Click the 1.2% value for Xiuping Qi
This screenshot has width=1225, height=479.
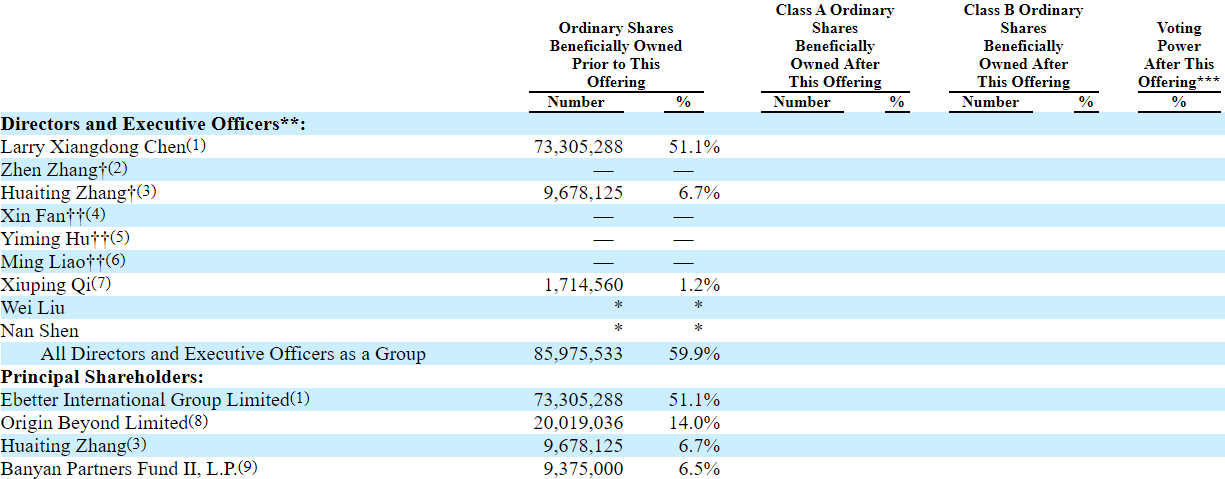(x=699, y=285)
